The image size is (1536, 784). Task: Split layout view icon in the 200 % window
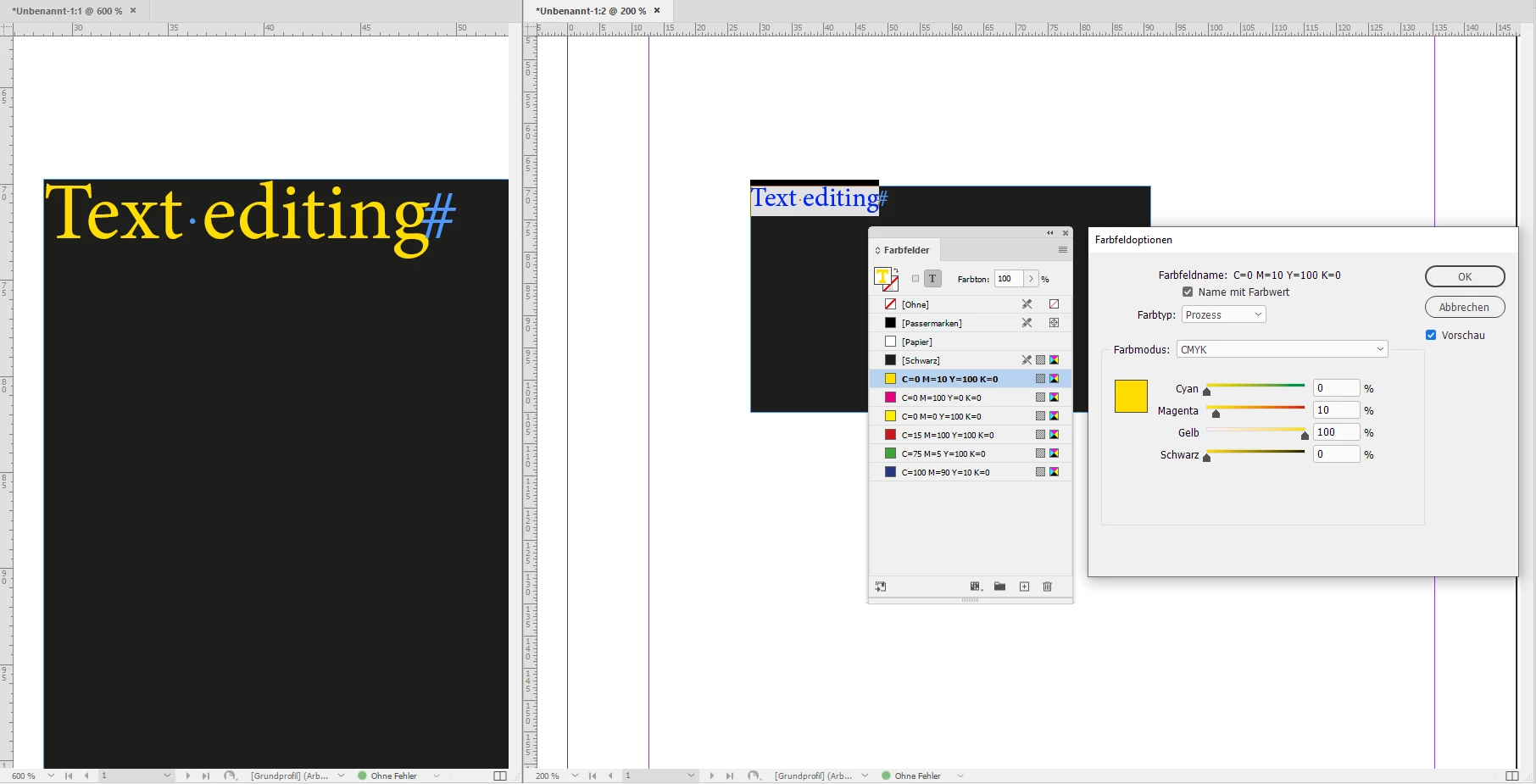tap(1512, 776)
